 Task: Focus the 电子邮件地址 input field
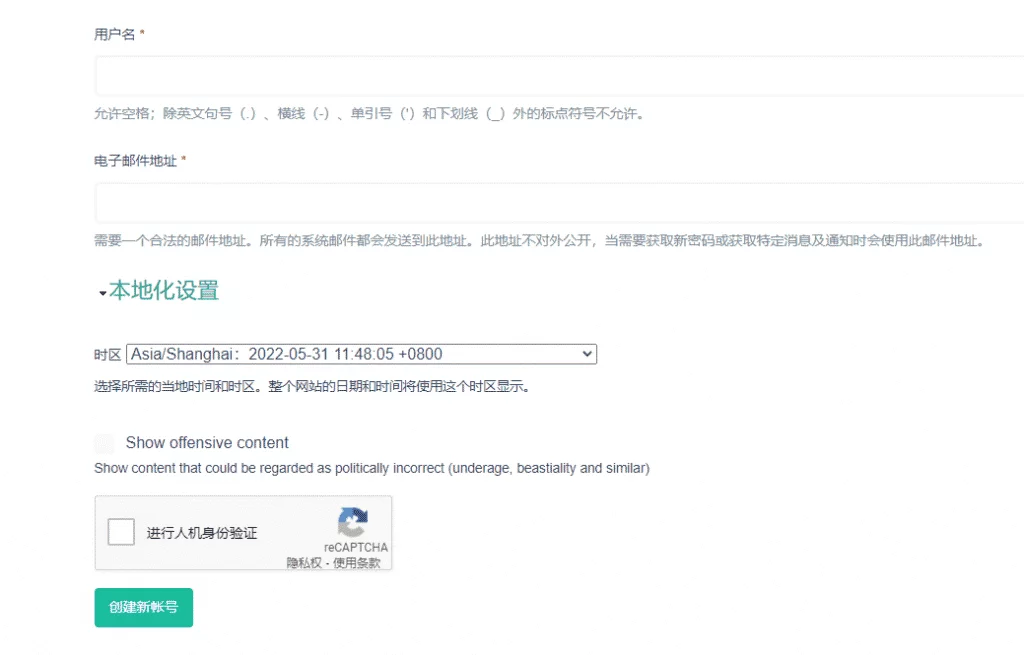[558, 202]
